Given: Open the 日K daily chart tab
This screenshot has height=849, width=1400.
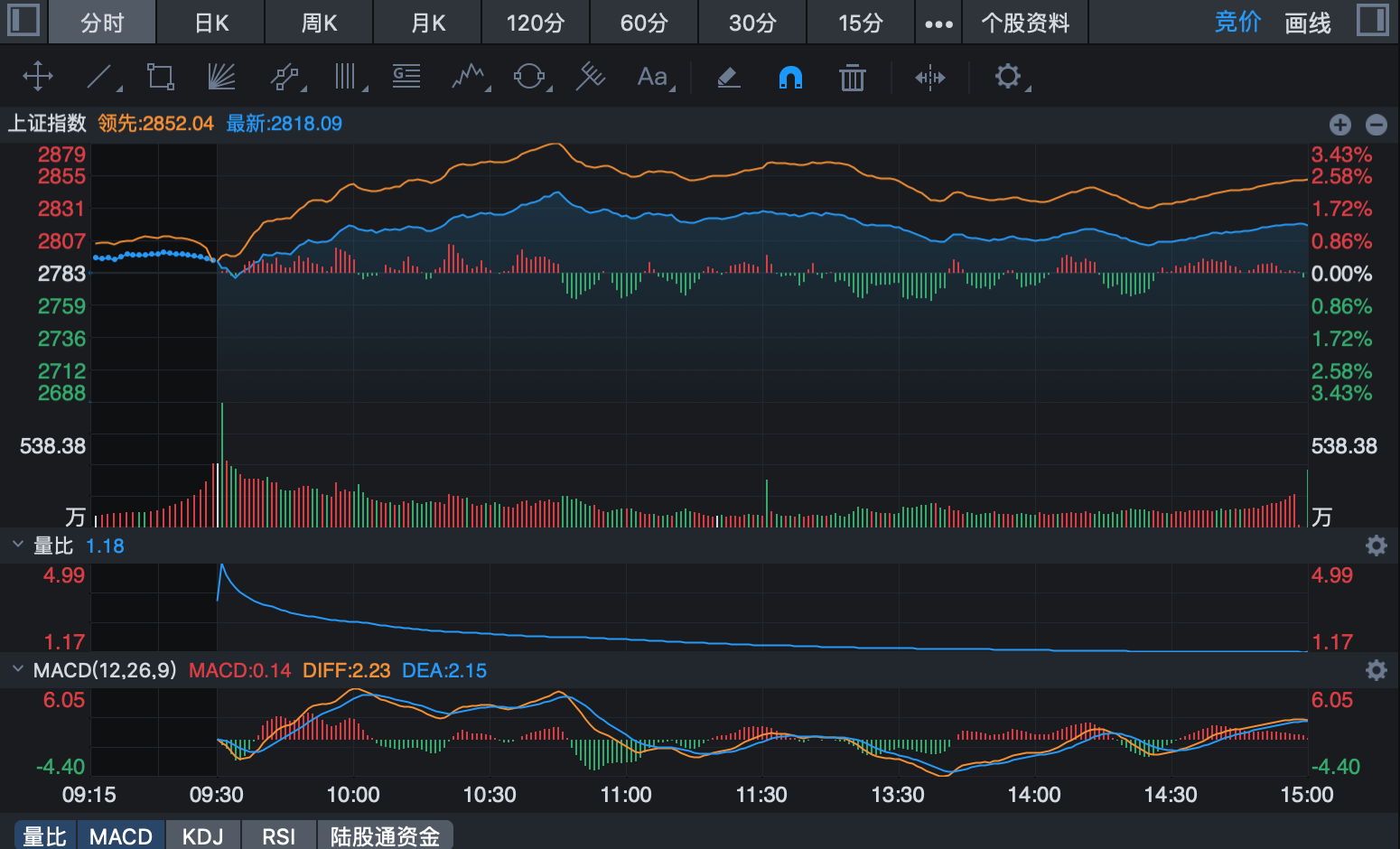Looking at the screenshot, I should pyautogui.click(x=211, y=22).
